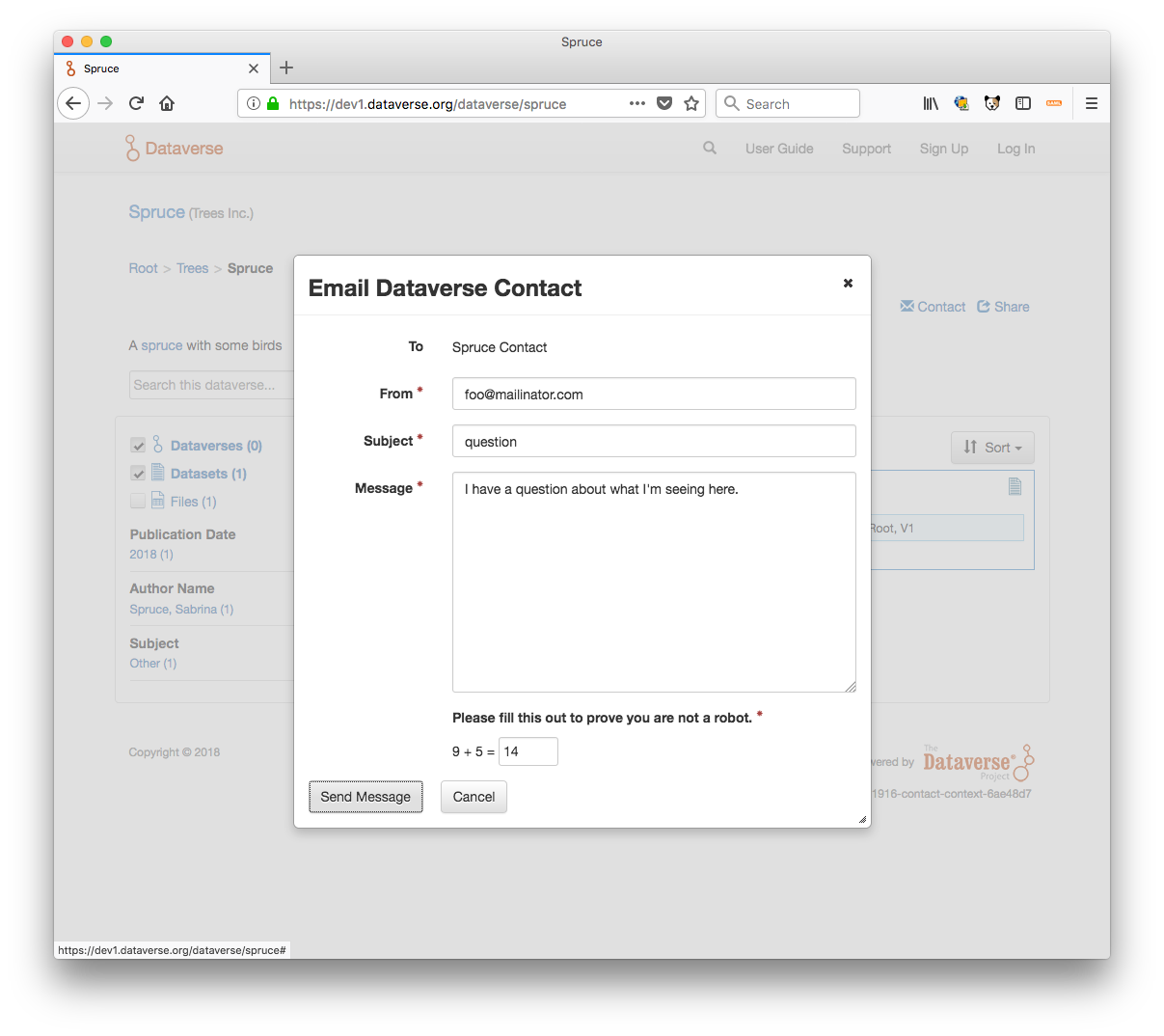Toggle the Dataverses (0) checkbox

pyautogui.click(x=138, y=446)
